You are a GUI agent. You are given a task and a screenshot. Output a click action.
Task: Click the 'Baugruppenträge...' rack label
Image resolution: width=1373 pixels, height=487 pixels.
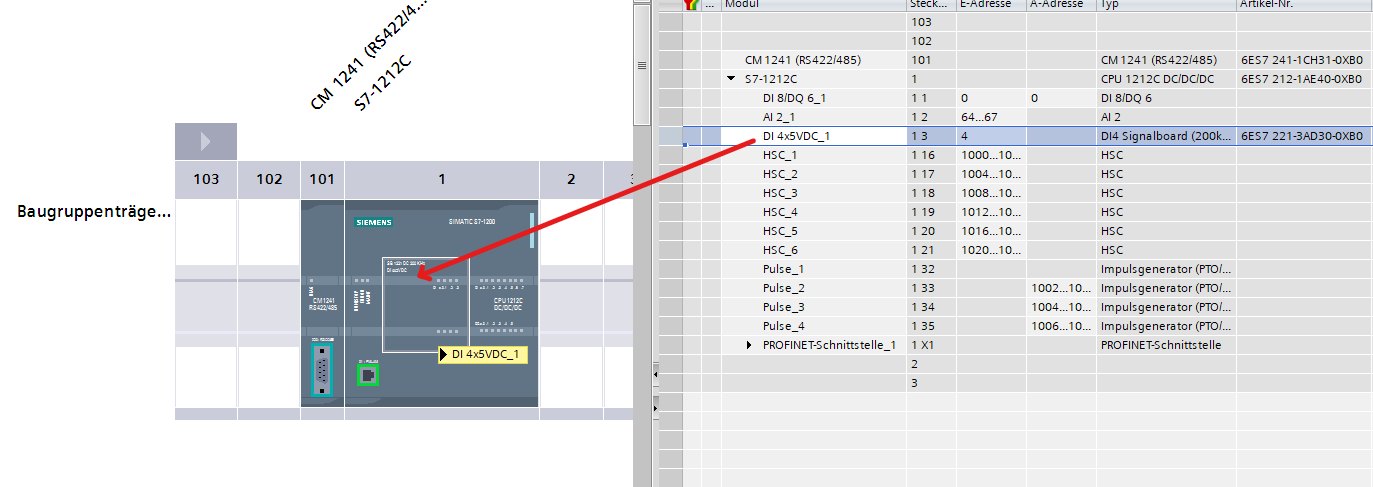click(95, 212)
